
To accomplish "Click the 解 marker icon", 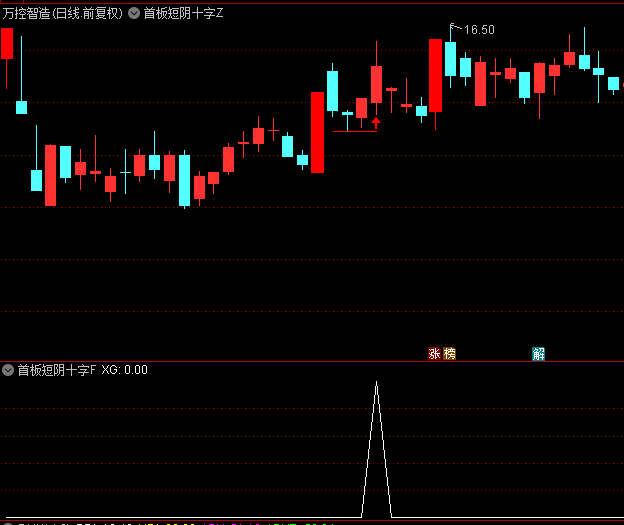I will coord(538,353).
